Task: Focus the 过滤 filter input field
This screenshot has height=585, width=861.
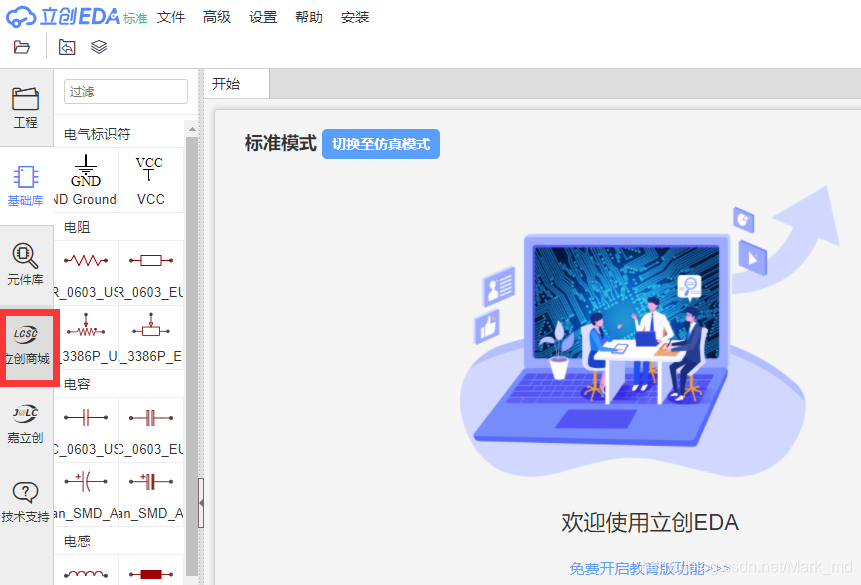Action: pyautogui.click(x=126, y=91)
